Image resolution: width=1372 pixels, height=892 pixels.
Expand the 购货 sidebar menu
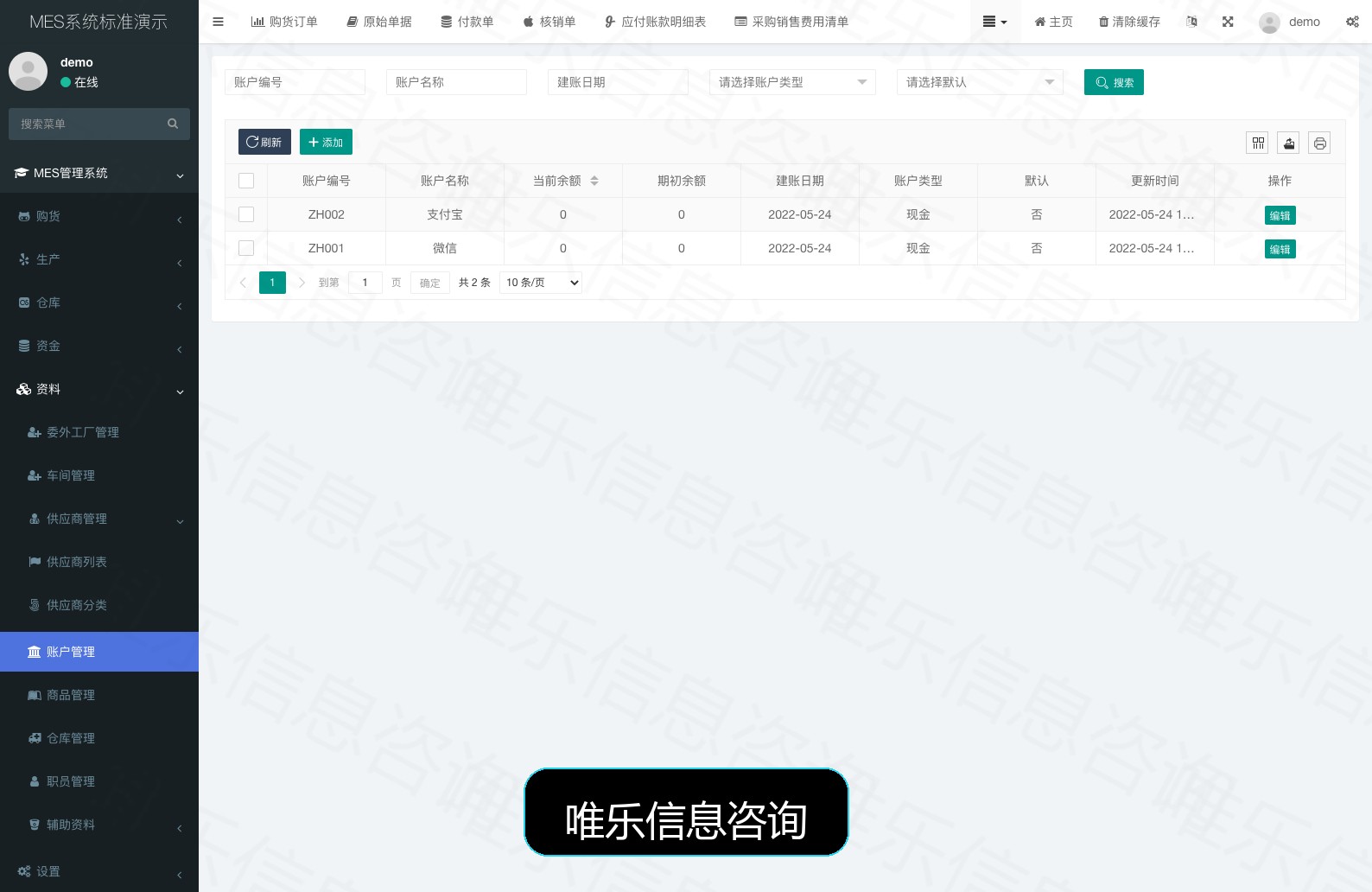click(x=99, y=216)
